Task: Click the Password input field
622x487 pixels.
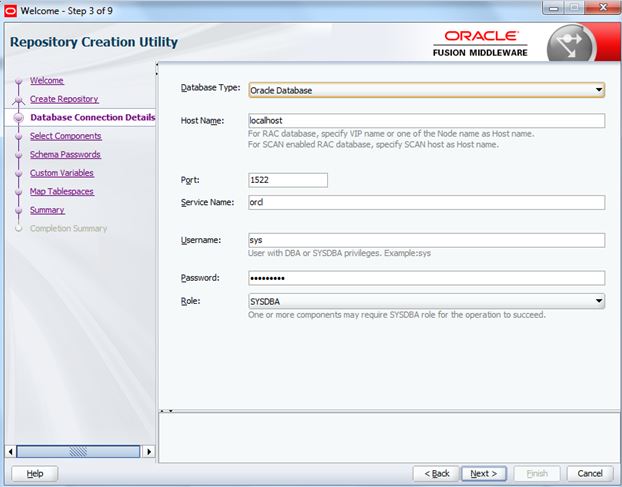Action: point(426,278)
